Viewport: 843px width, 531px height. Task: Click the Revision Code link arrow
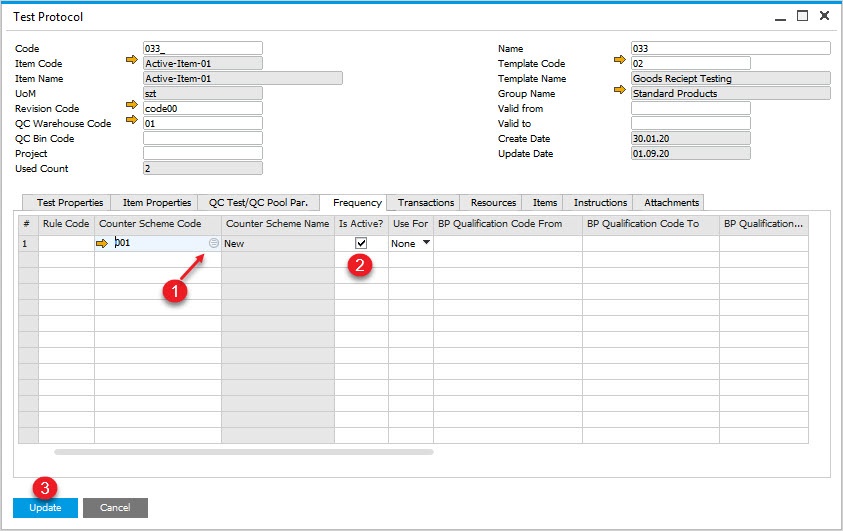(x=131, y=107)
